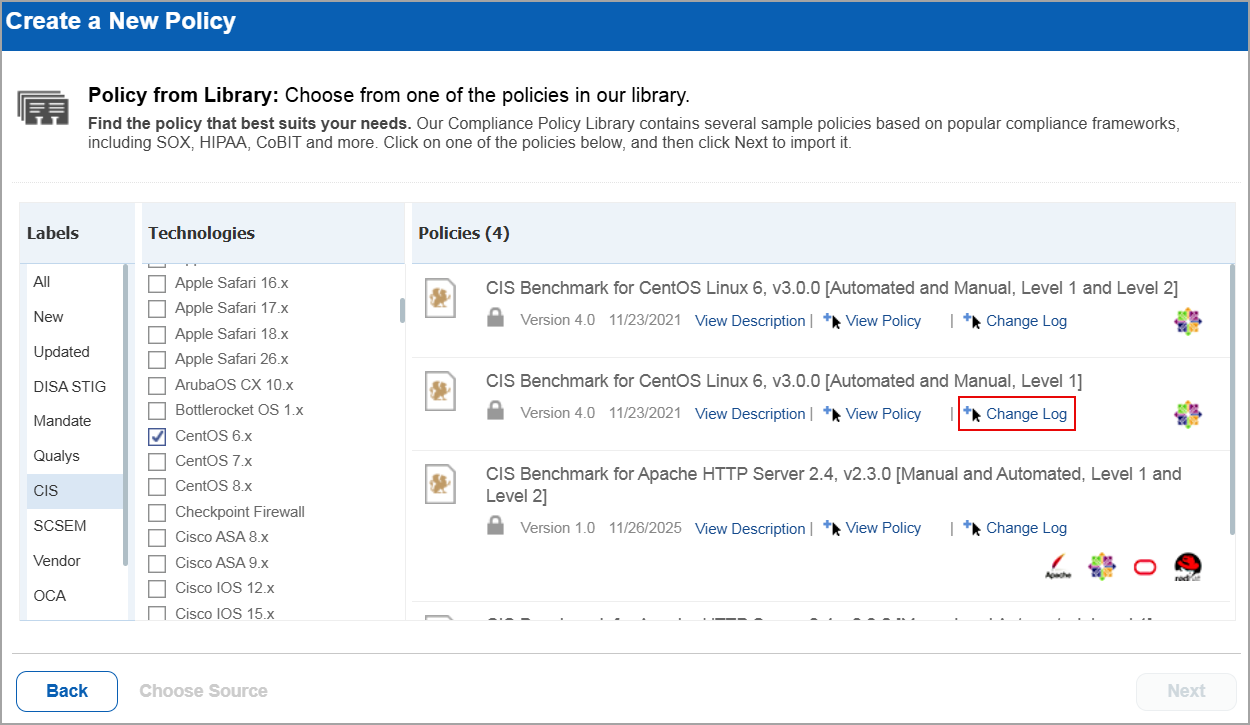The height and width of the screenshot is (725, 1250).
Task: Click the CentOS logo on first policy row
Action: [1187, 321]
